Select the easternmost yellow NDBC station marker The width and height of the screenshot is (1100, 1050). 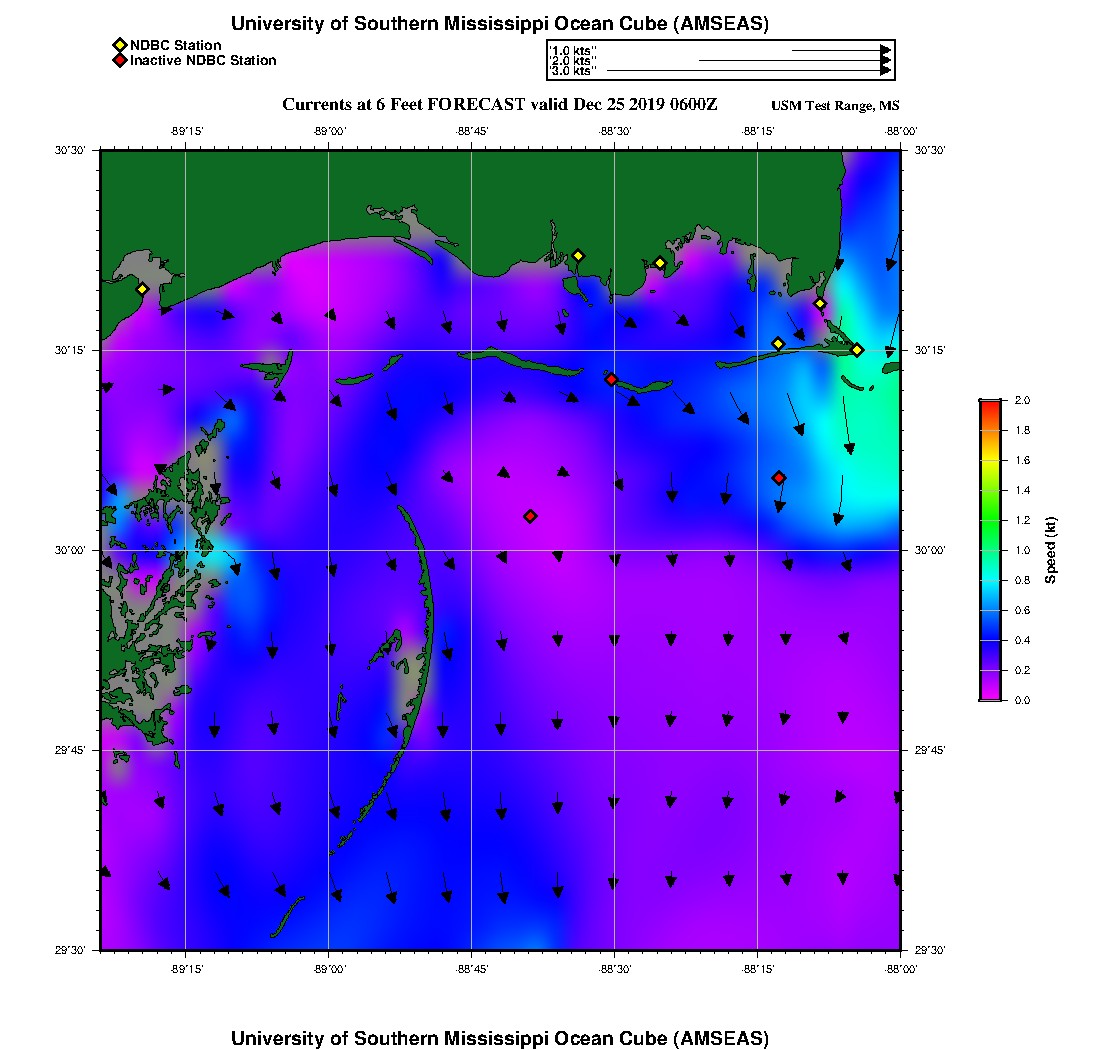pyautogui.click(x=857, y=350)
